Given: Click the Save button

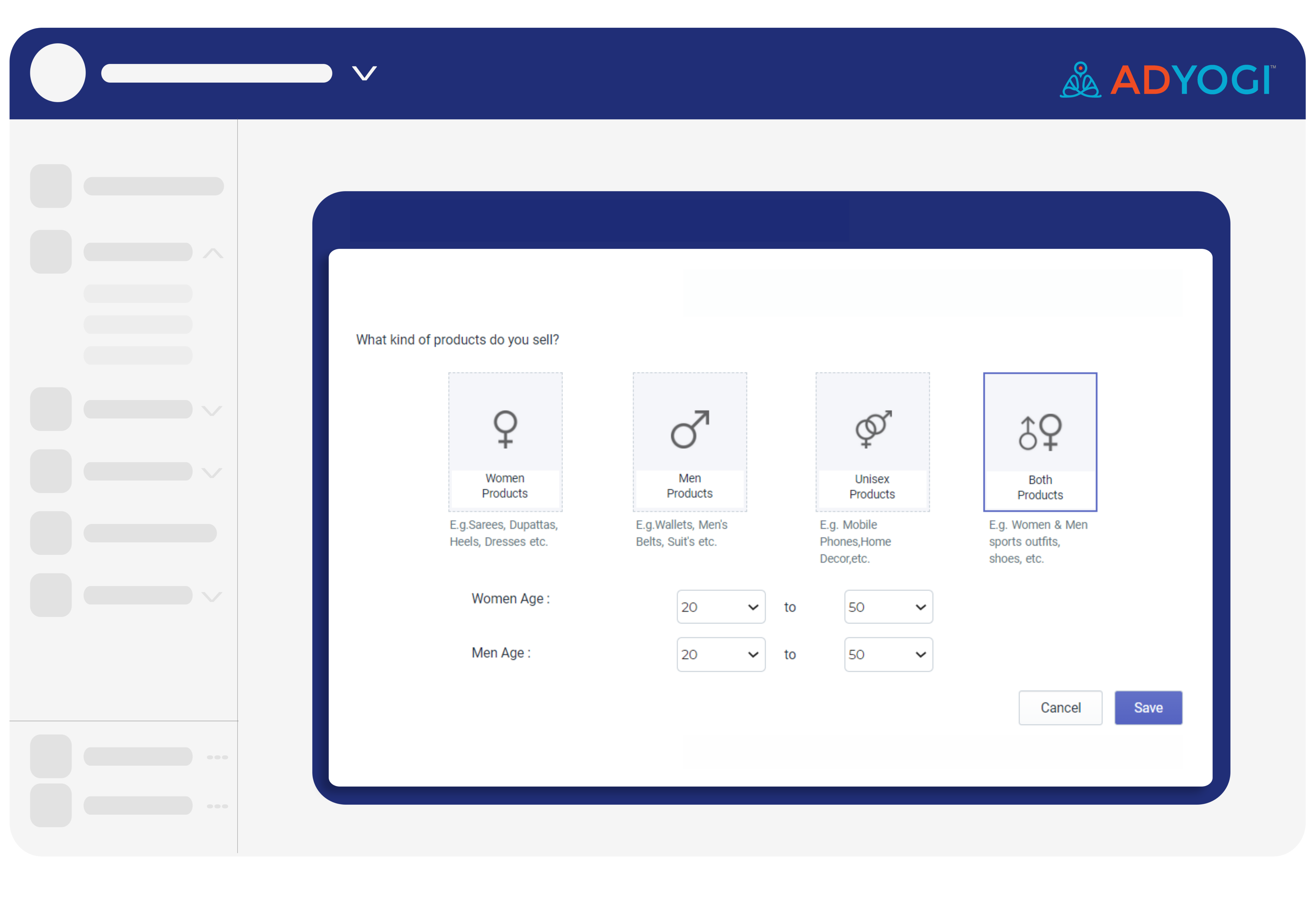Looking at the screenshot, I should (x=1148, y=708).
